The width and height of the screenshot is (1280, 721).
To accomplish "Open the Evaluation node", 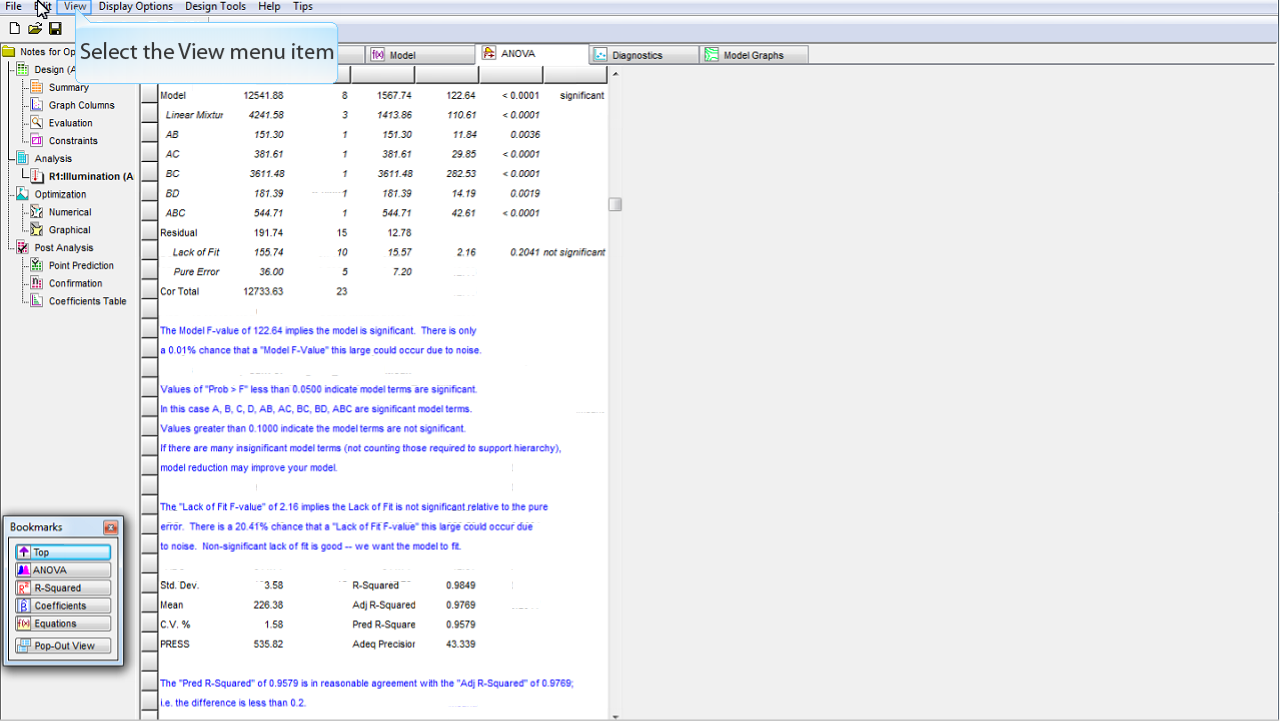I will (x=70, y=123).
